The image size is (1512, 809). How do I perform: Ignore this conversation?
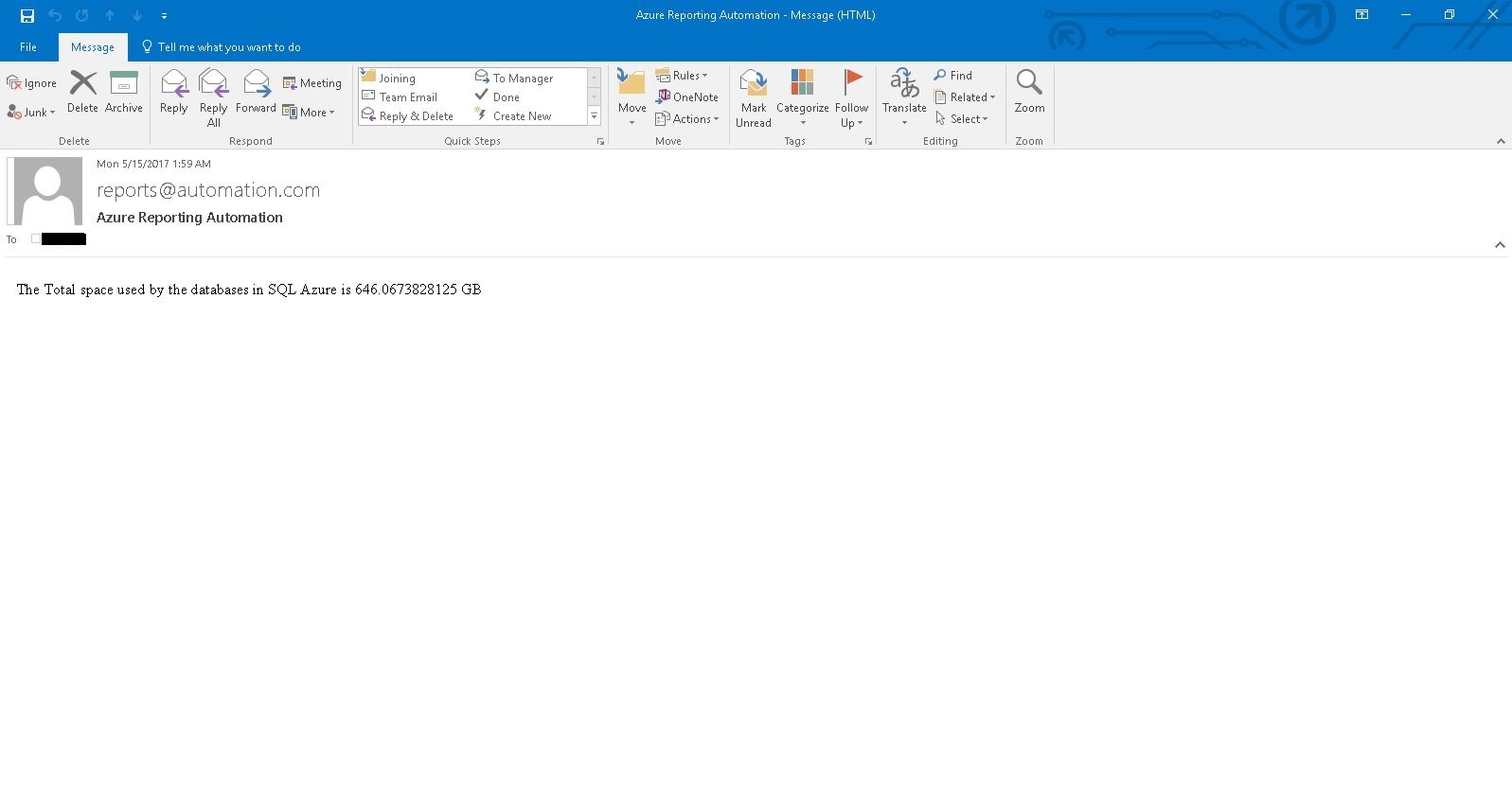click(x=32, y=83)
